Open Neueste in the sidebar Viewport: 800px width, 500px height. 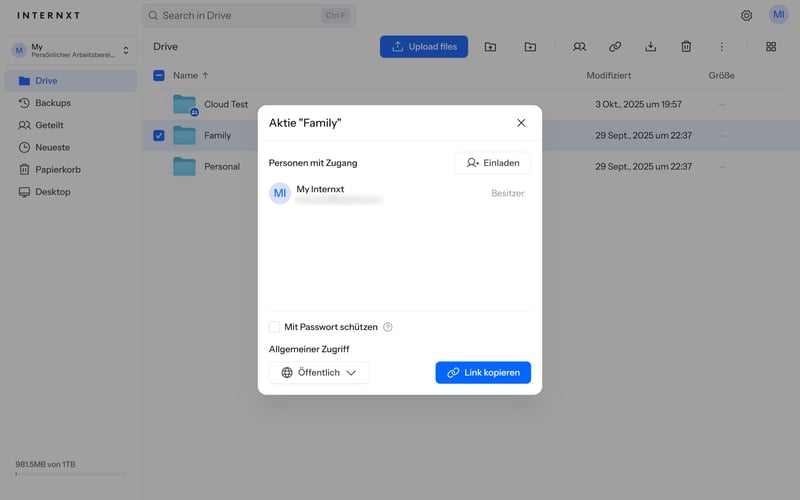coord(71,147)
